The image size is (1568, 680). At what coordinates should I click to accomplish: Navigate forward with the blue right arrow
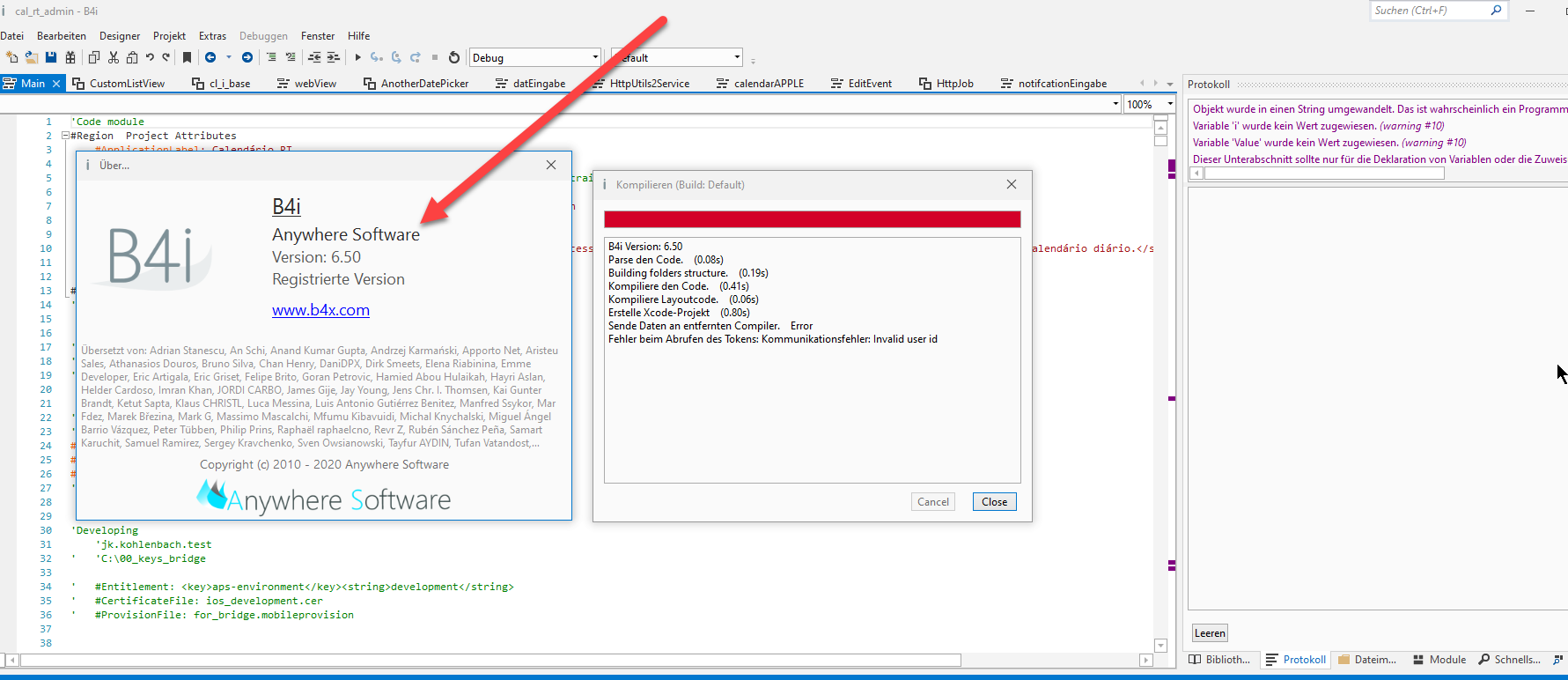(x=247, y=57)
